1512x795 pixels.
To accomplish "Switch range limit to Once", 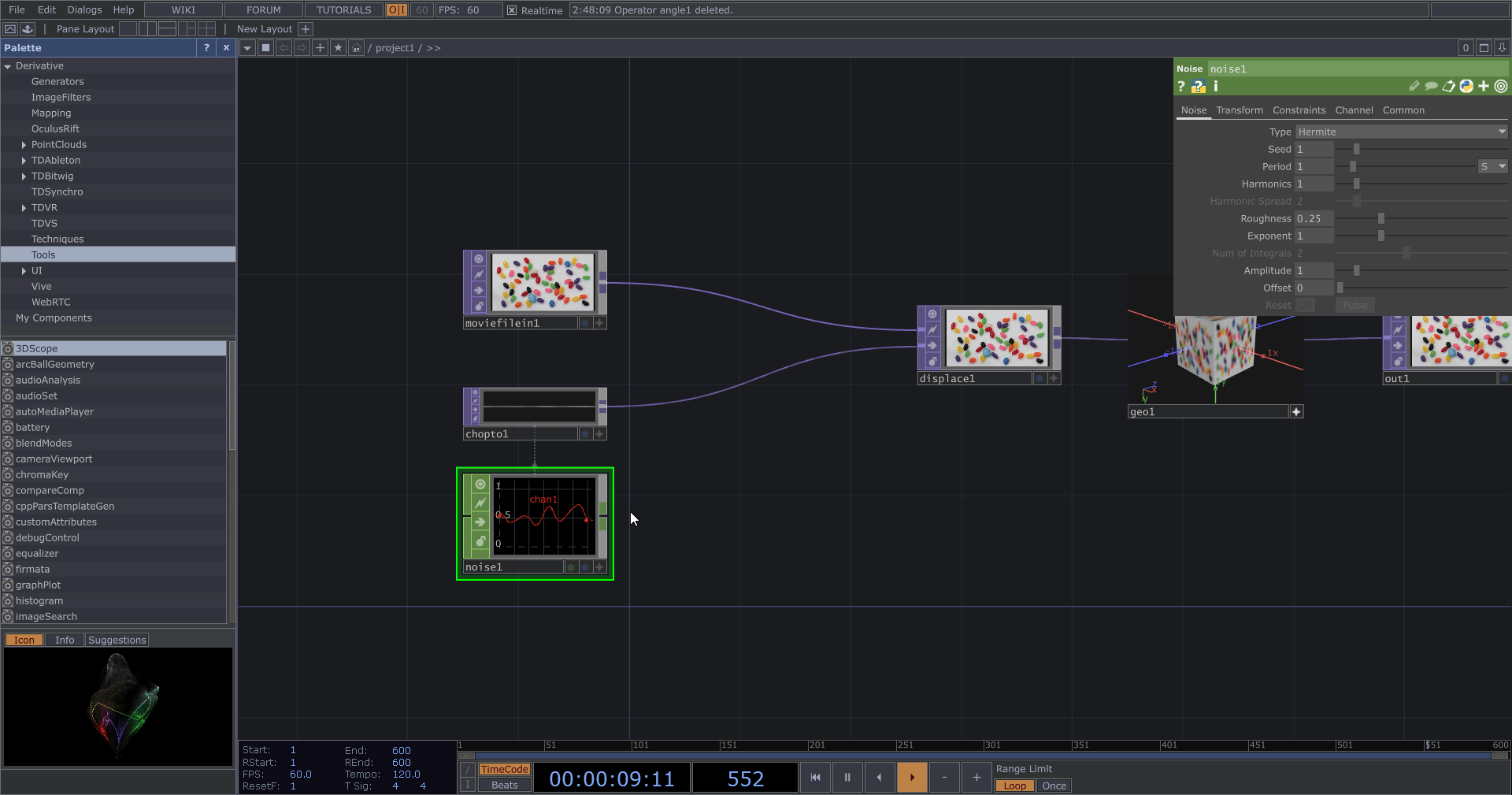I will point(1054,786).
